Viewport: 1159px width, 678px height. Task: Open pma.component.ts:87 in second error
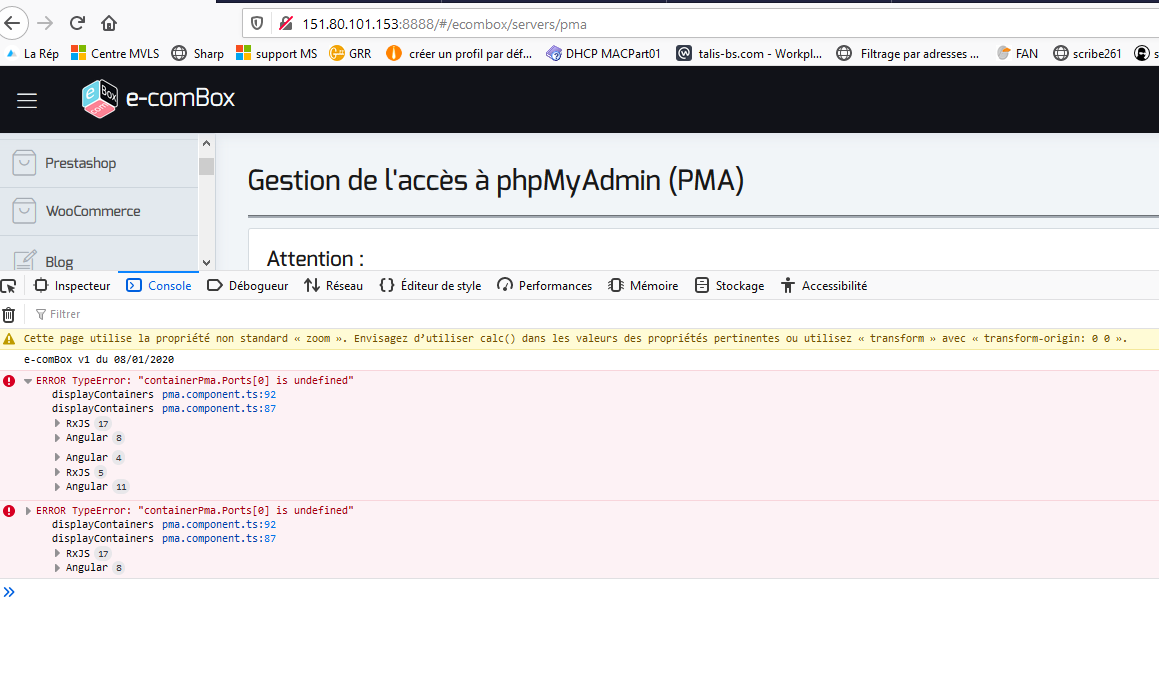pos(219,539)
